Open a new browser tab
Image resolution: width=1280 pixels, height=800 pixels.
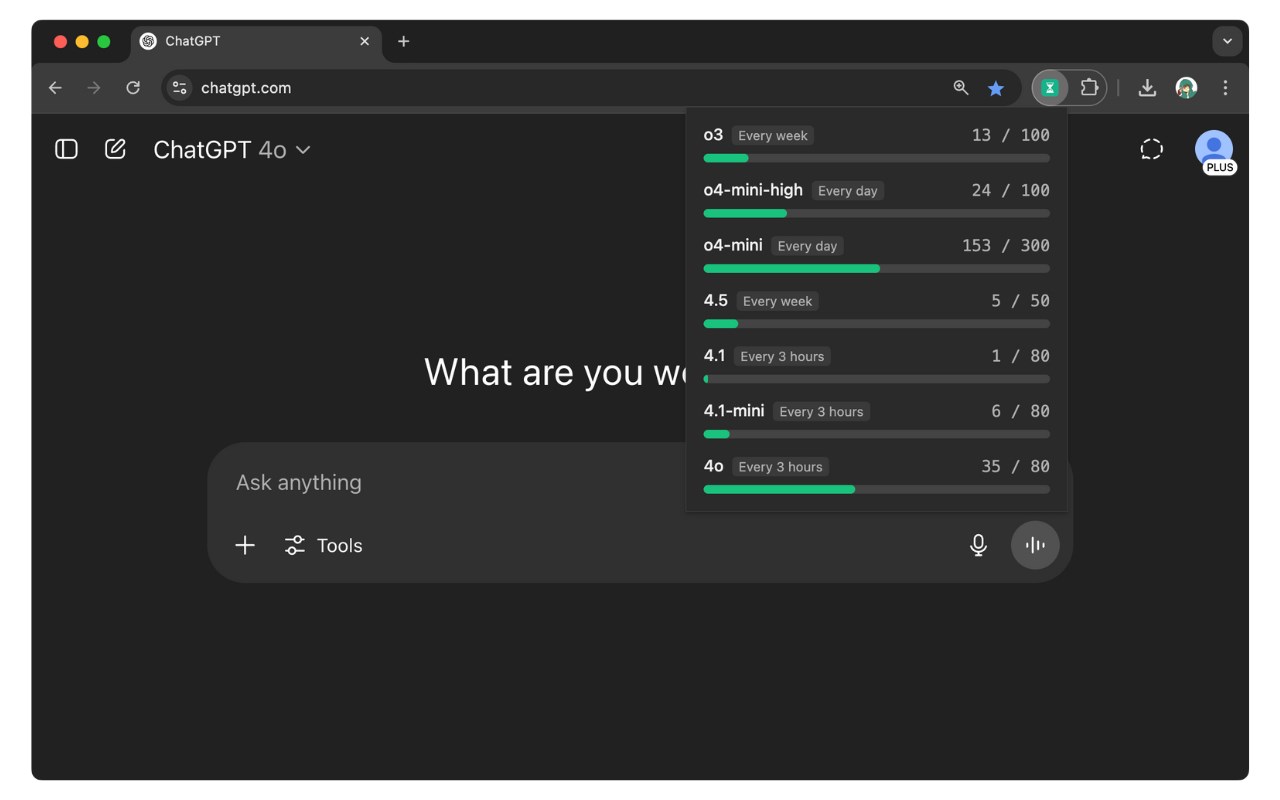[x=403, y=41]
